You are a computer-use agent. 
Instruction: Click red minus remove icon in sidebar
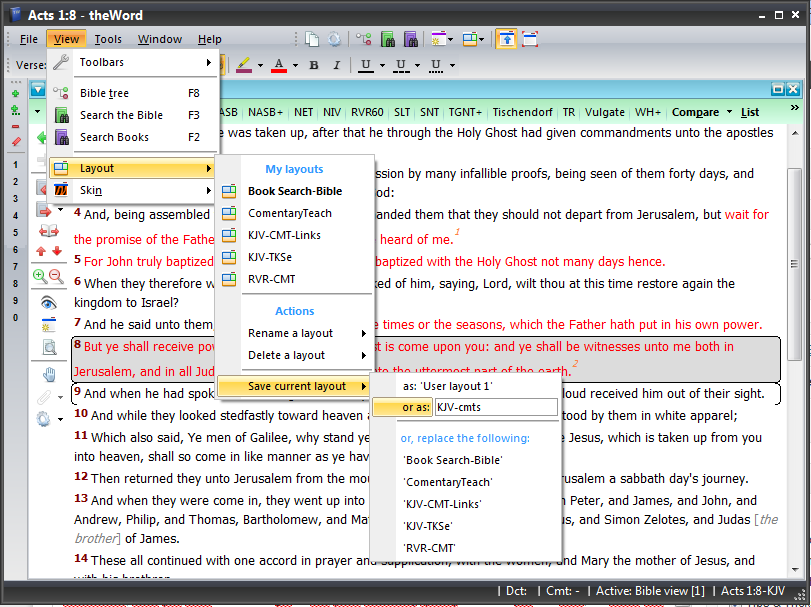click(x=16, y=126)
